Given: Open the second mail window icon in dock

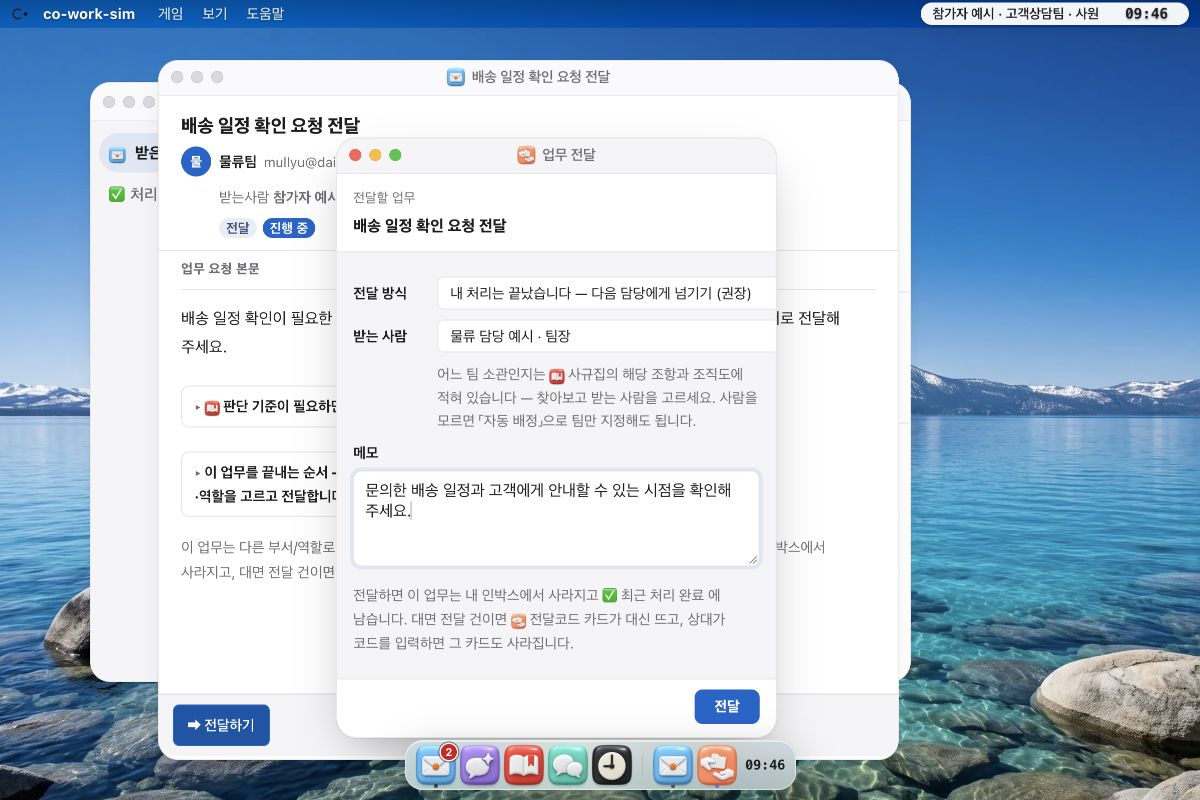Looking at the screenshot, I should click(673, 766).
